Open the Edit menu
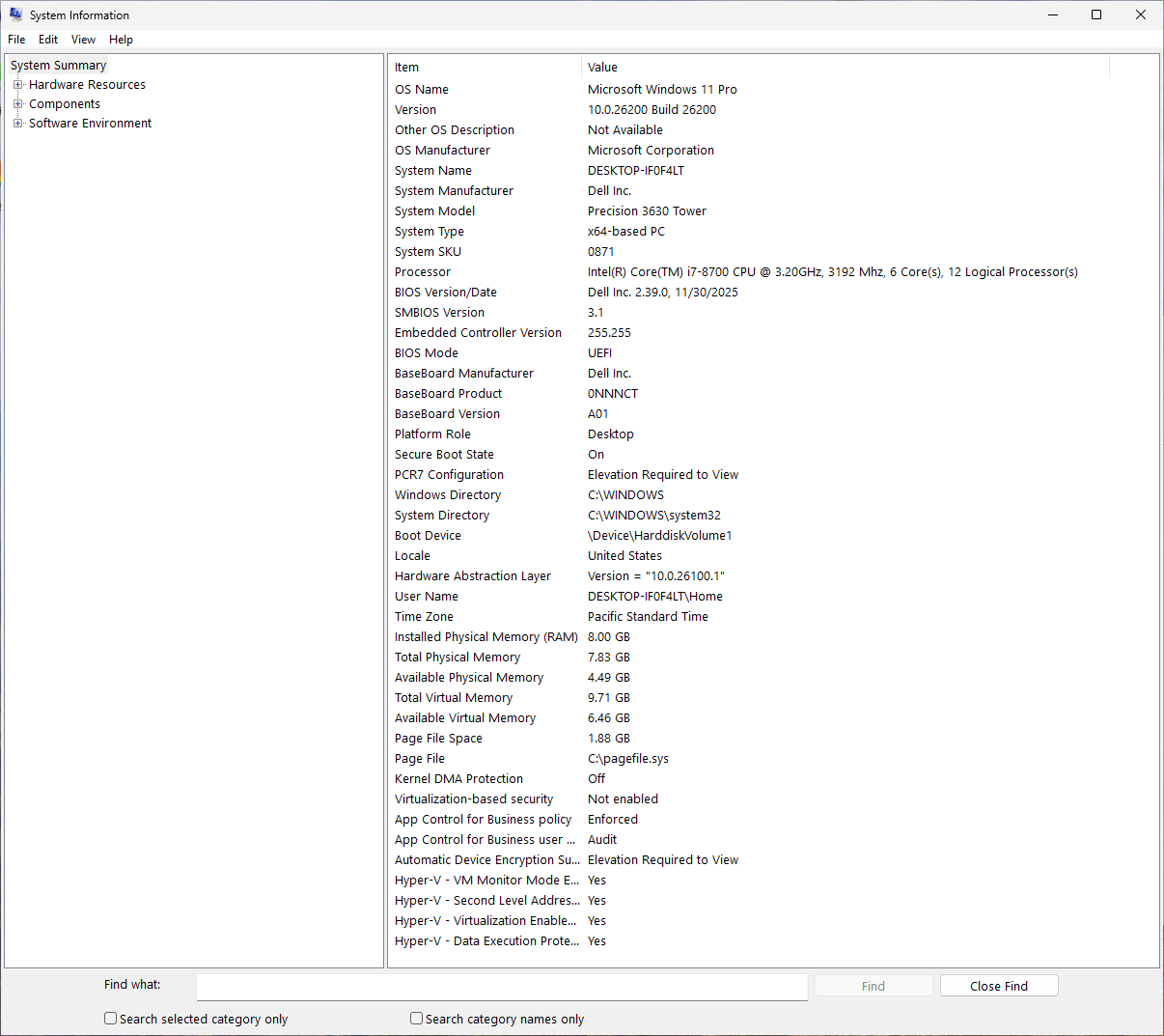The width and height of the screenshot is (1164, 1036). [x=48, y=40]
